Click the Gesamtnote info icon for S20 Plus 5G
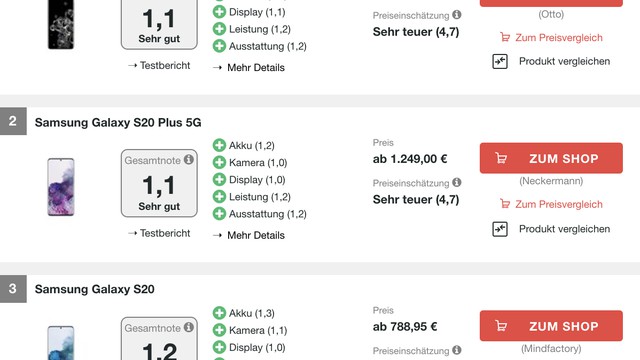The image size is (640, 360). coord(189,160)
